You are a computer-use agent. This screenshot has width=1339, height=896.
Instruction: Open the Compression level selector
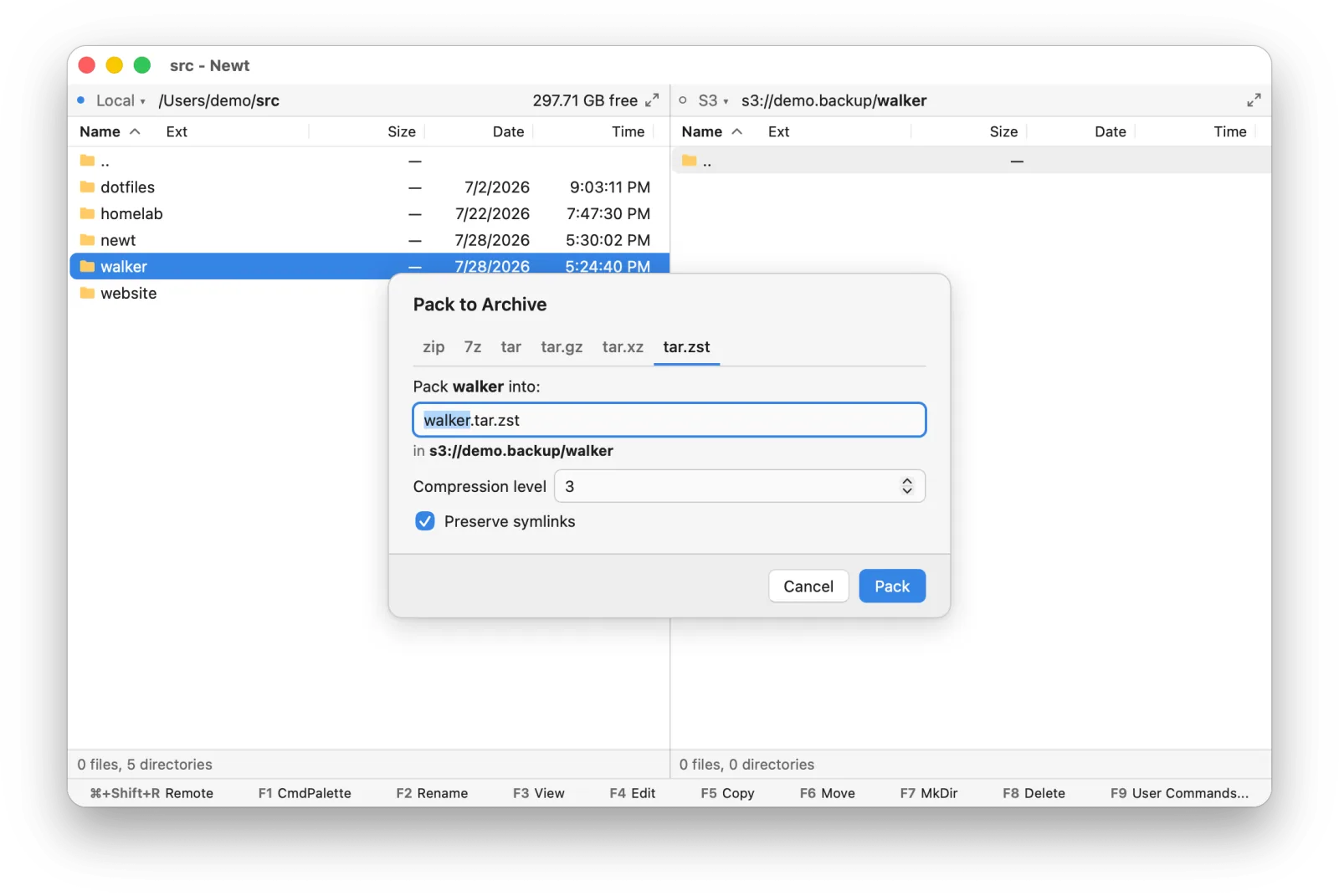740,486
